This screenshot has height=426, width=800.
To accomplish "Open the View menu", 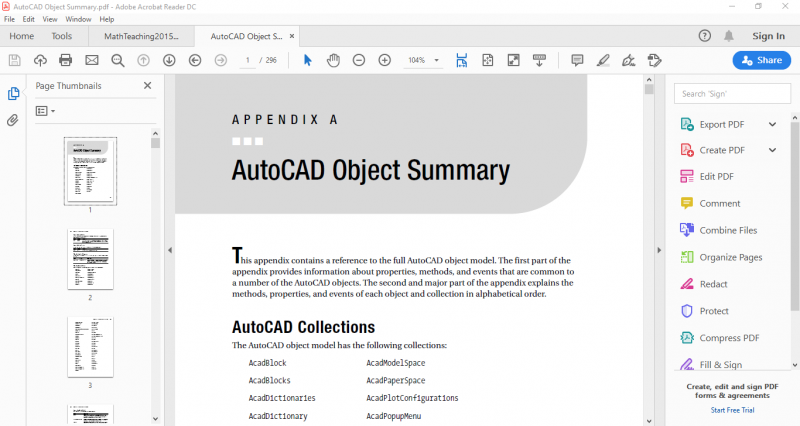I will (50, 19).
